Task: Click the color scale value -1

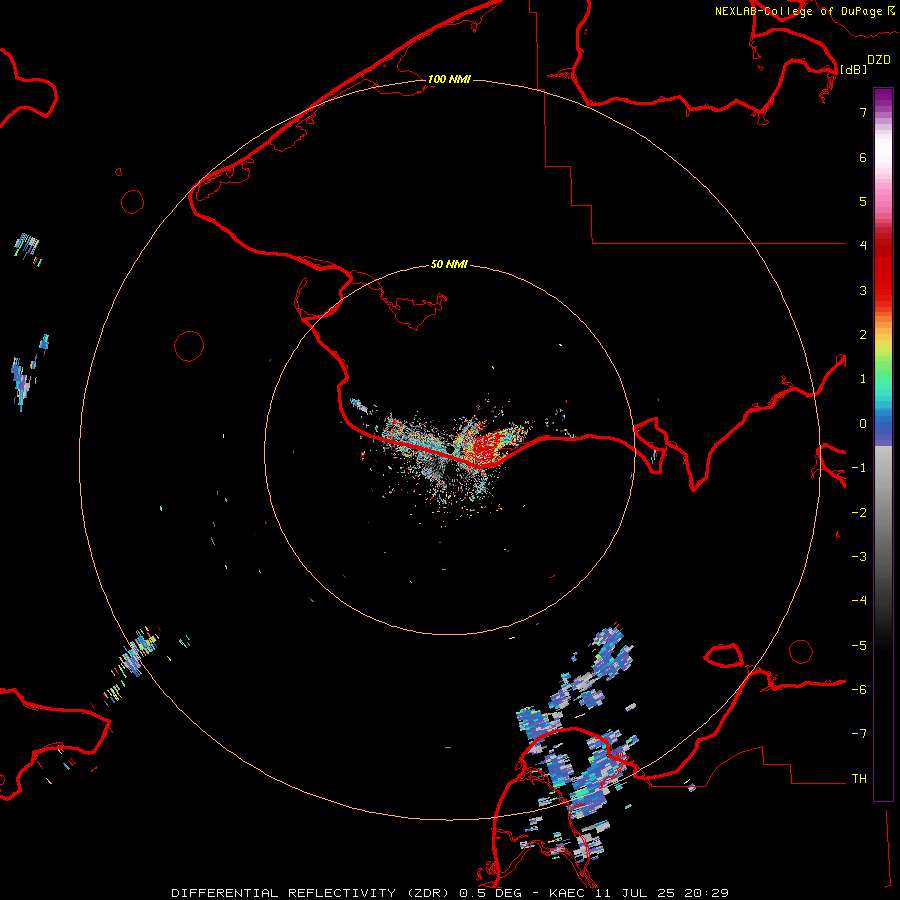Action: pyautogui.click(x=859, y=468)
